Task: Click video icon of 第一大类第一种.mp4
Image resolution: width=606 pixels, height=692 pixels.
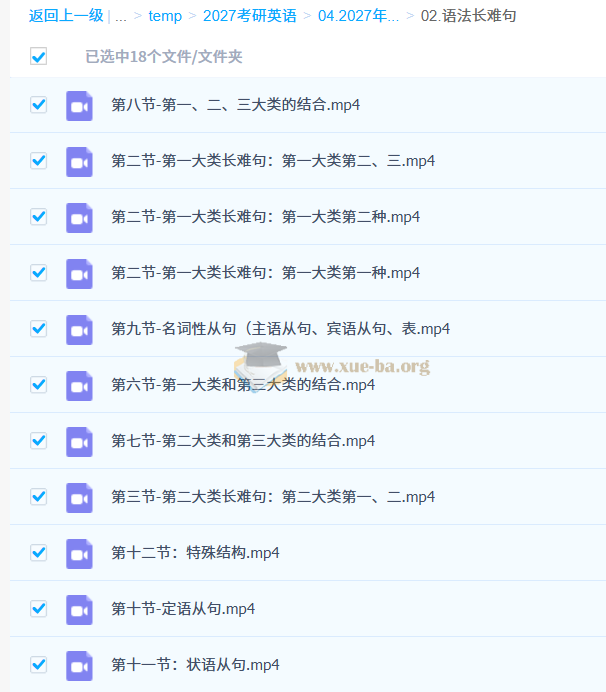Action: click(x=79, y=273)
